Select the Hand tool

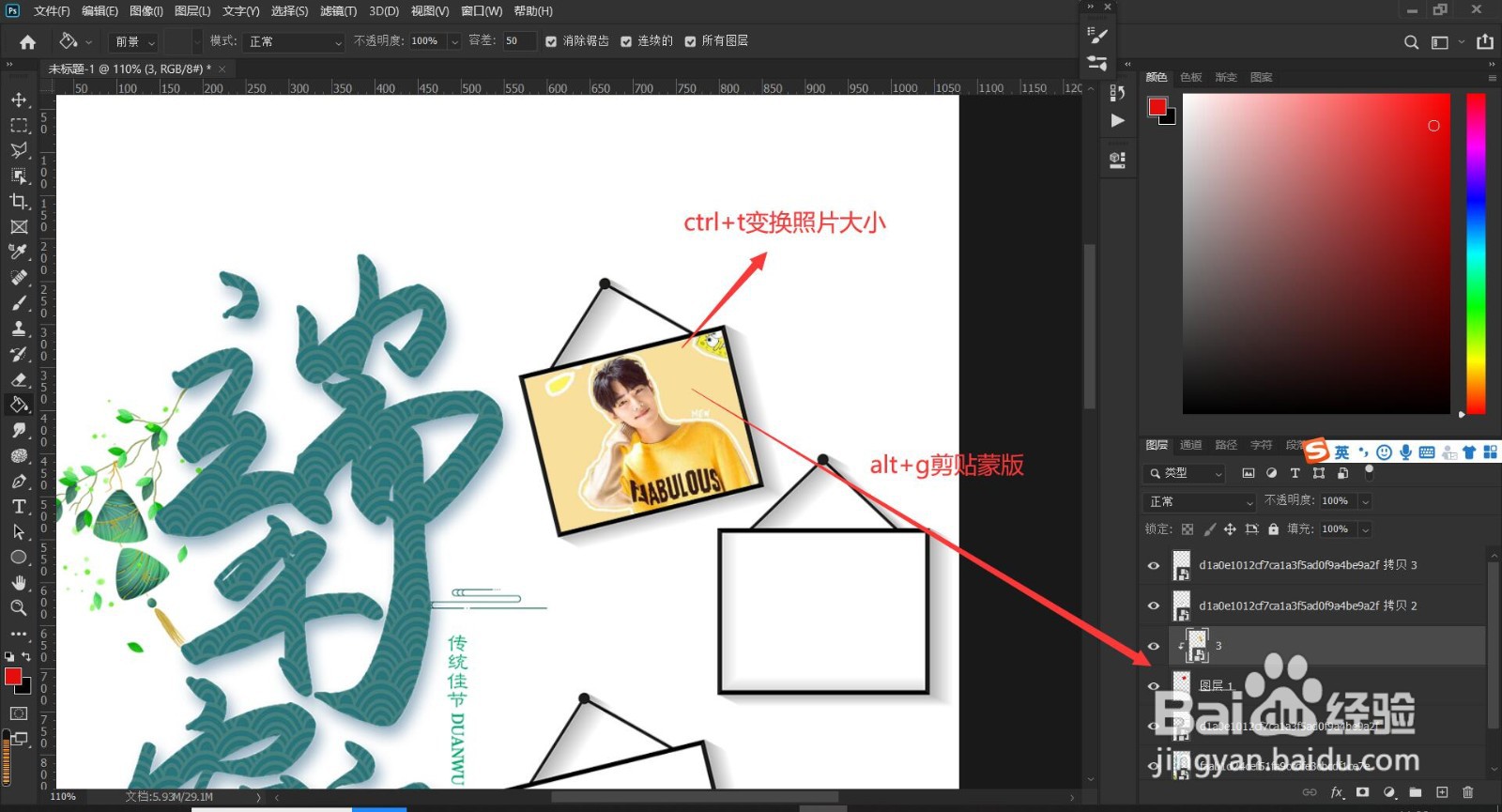coord(19,582)
